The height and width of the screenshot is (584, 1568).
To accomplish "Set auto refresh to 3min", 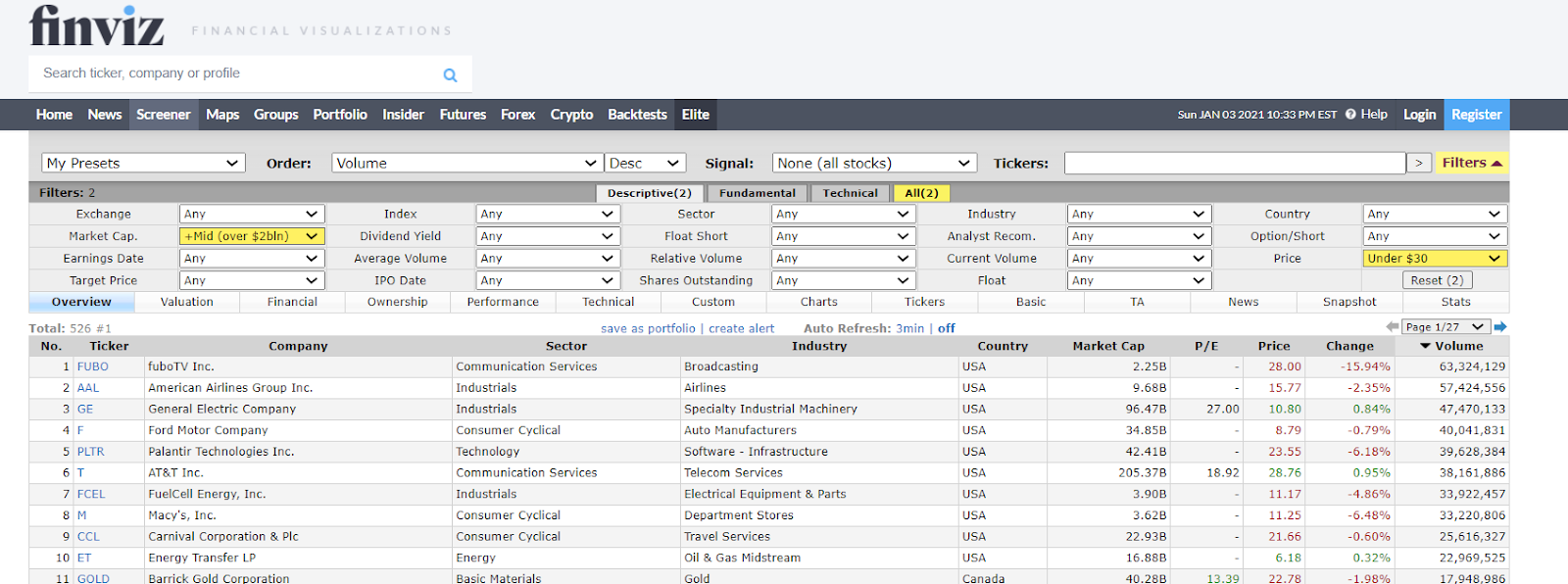I will click(909, 328).
